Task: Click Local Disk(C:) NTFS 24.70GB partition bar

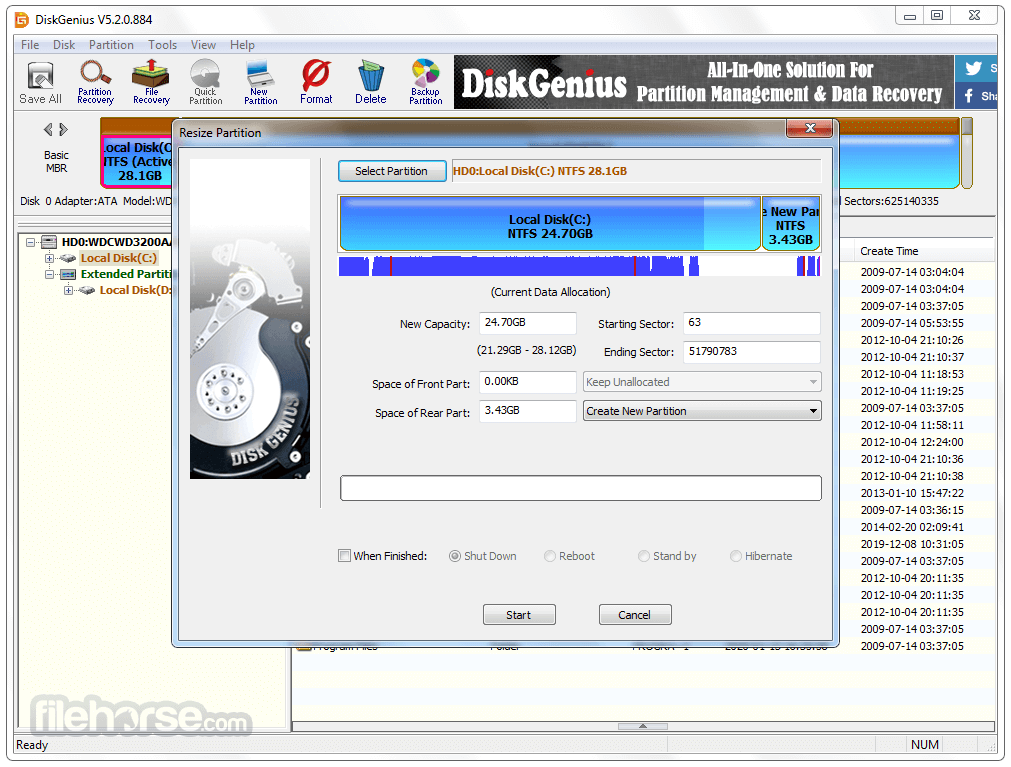Action: coord(550,224)
